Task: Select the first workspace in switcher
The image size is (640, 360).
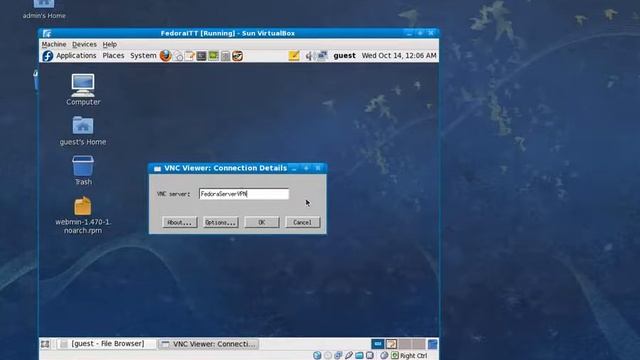Action: point(378,344)
